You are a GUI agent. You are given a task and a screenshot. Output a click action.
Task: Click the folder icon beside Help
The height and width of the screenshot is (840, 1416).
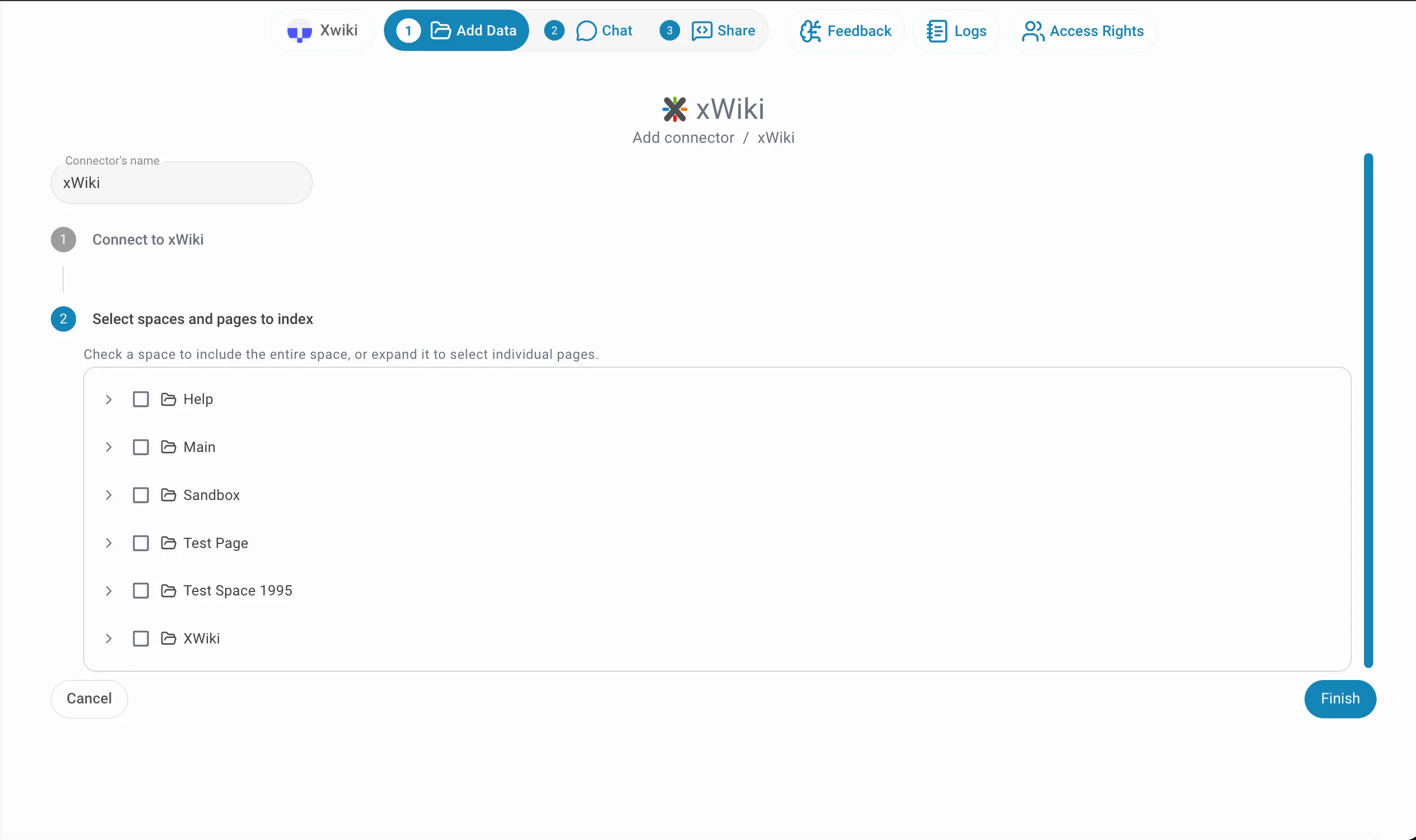coord(168,399)
